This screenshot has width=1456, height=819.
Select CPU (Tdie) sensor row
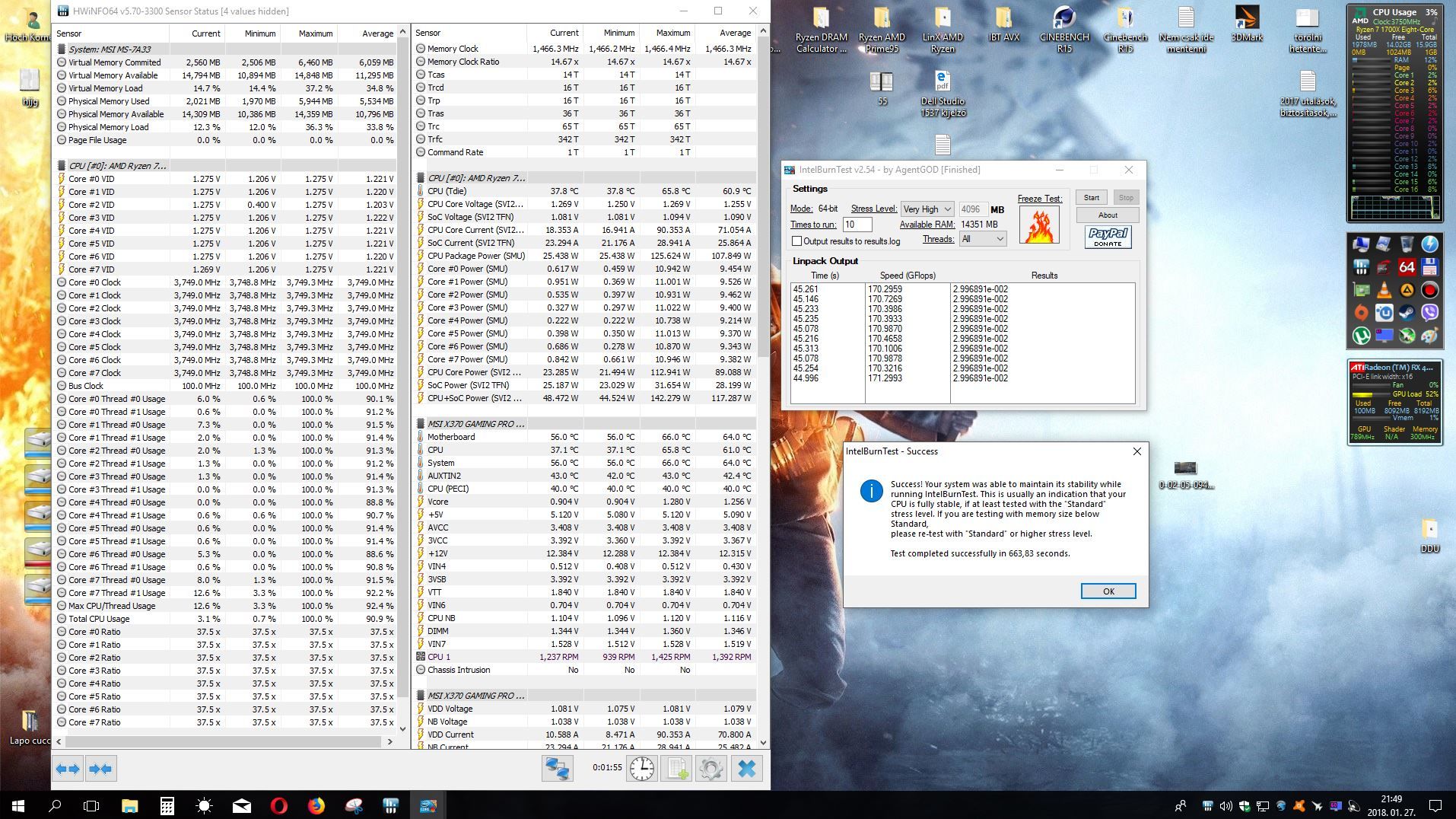(584, 191)
